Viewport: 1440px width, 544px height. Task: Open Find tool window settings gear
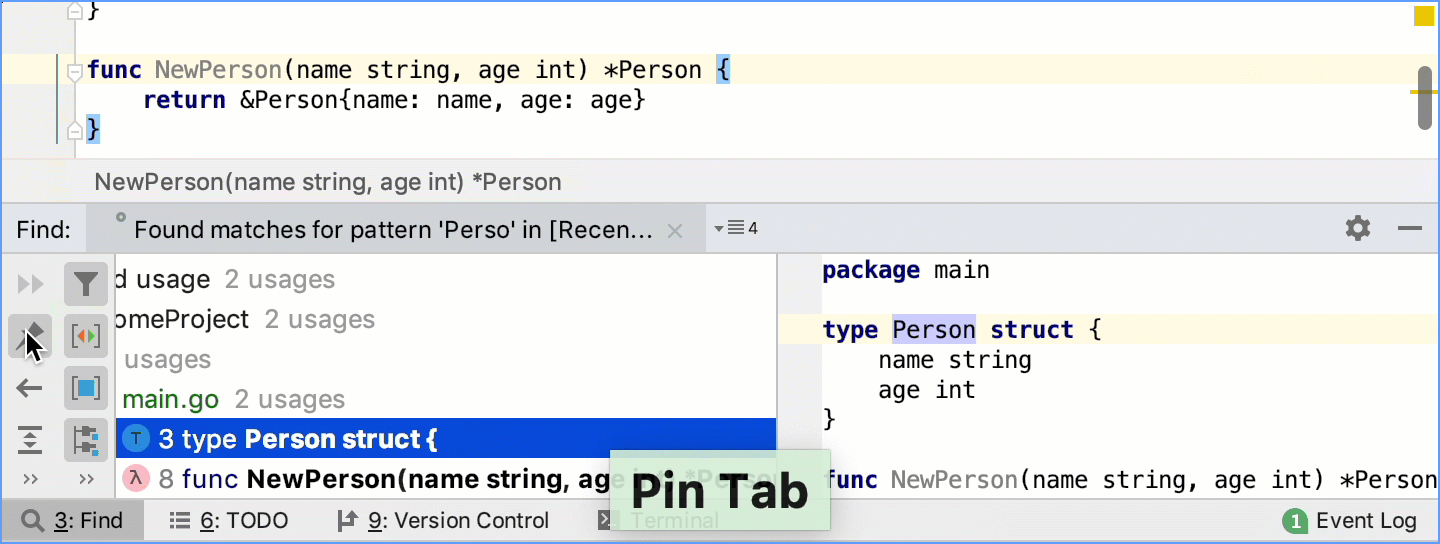tap(1357, 229)
